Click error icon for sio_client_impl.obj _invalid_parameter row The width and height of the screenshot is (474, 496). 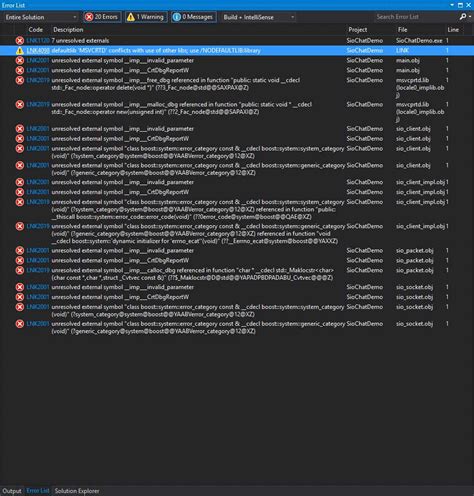coord(20,182)
